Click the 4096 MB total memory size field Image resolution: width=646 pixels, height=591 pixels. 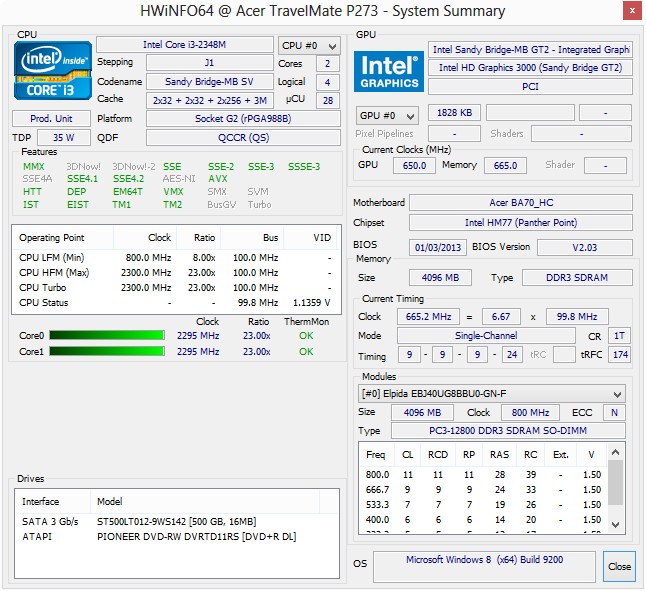click(x=440, y=278)
